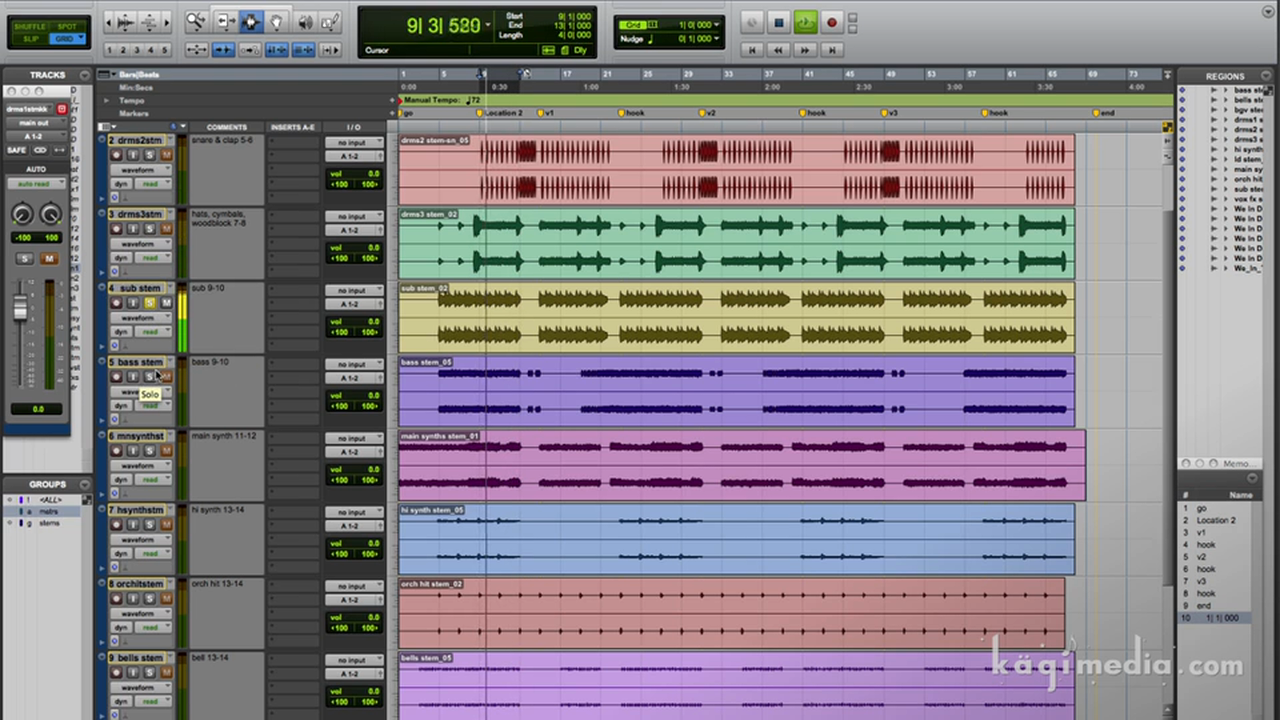This screenshot has width=1280, height=720.
Task: Activate Spot edit mode
Action: (66, 26)
